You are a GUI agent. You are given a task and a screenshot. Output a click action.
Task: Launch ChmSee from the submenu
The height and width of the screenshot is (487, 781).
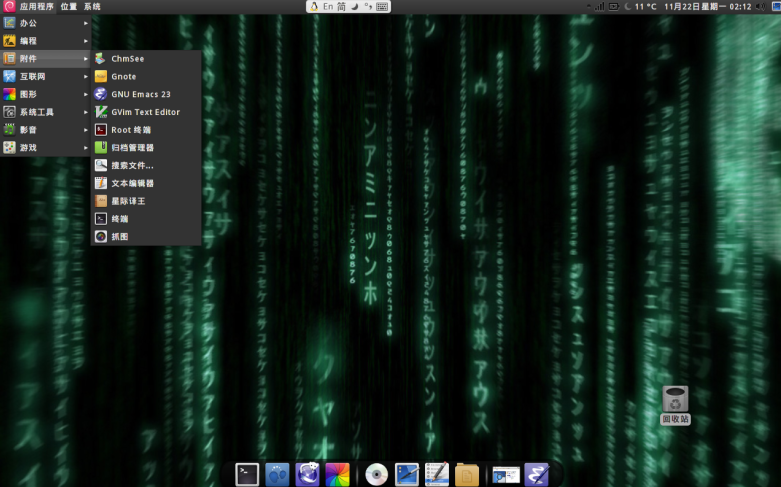tap(146, 59)
